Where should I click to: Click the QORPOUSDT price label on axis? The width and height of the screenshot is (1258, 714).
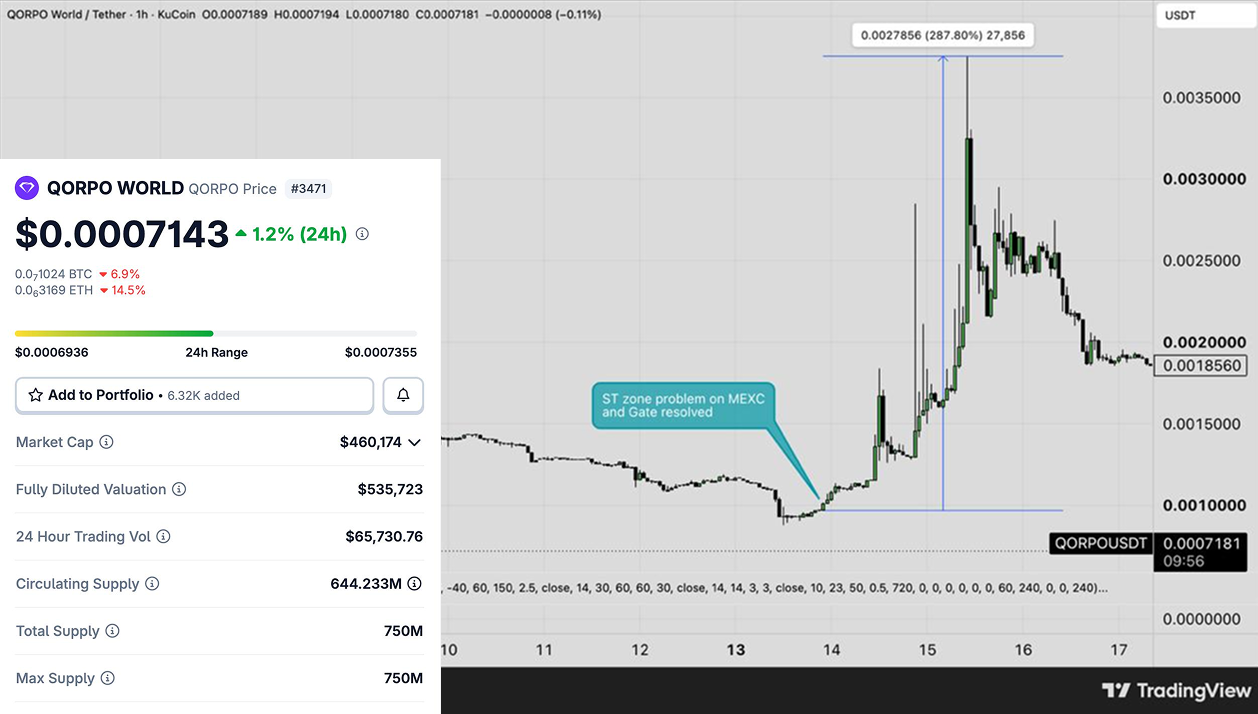[1100, 544]
